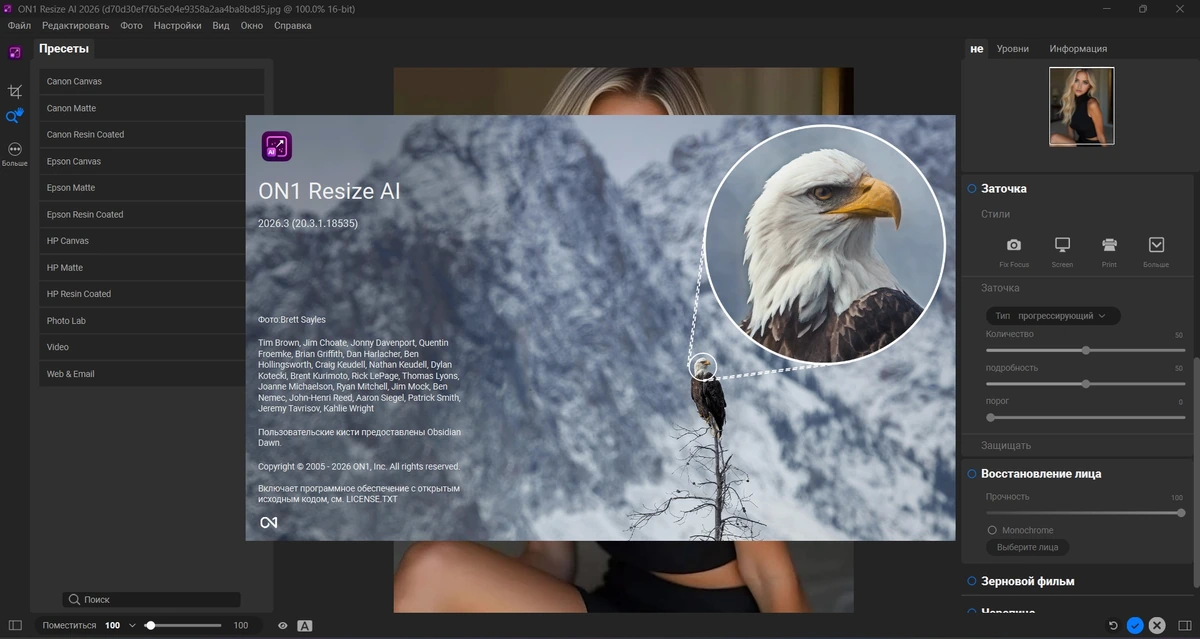Screen dimensions: 1200x639
Task: Click the ON1 Resize AI app logo
Action: click(x=277, y=147)
